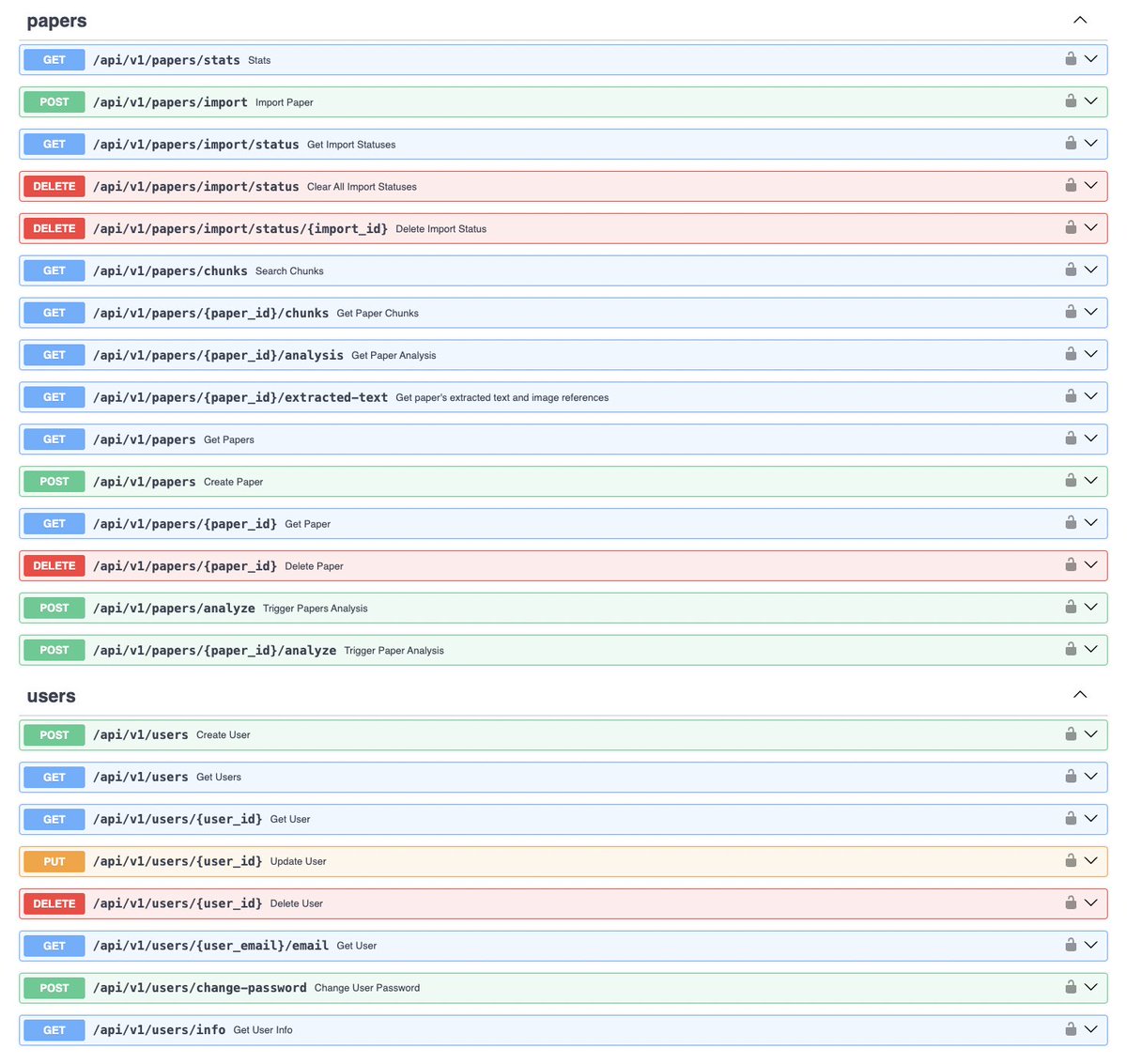Click path /api/v1/papers/{paper_id}/analyze

point(214,651)
